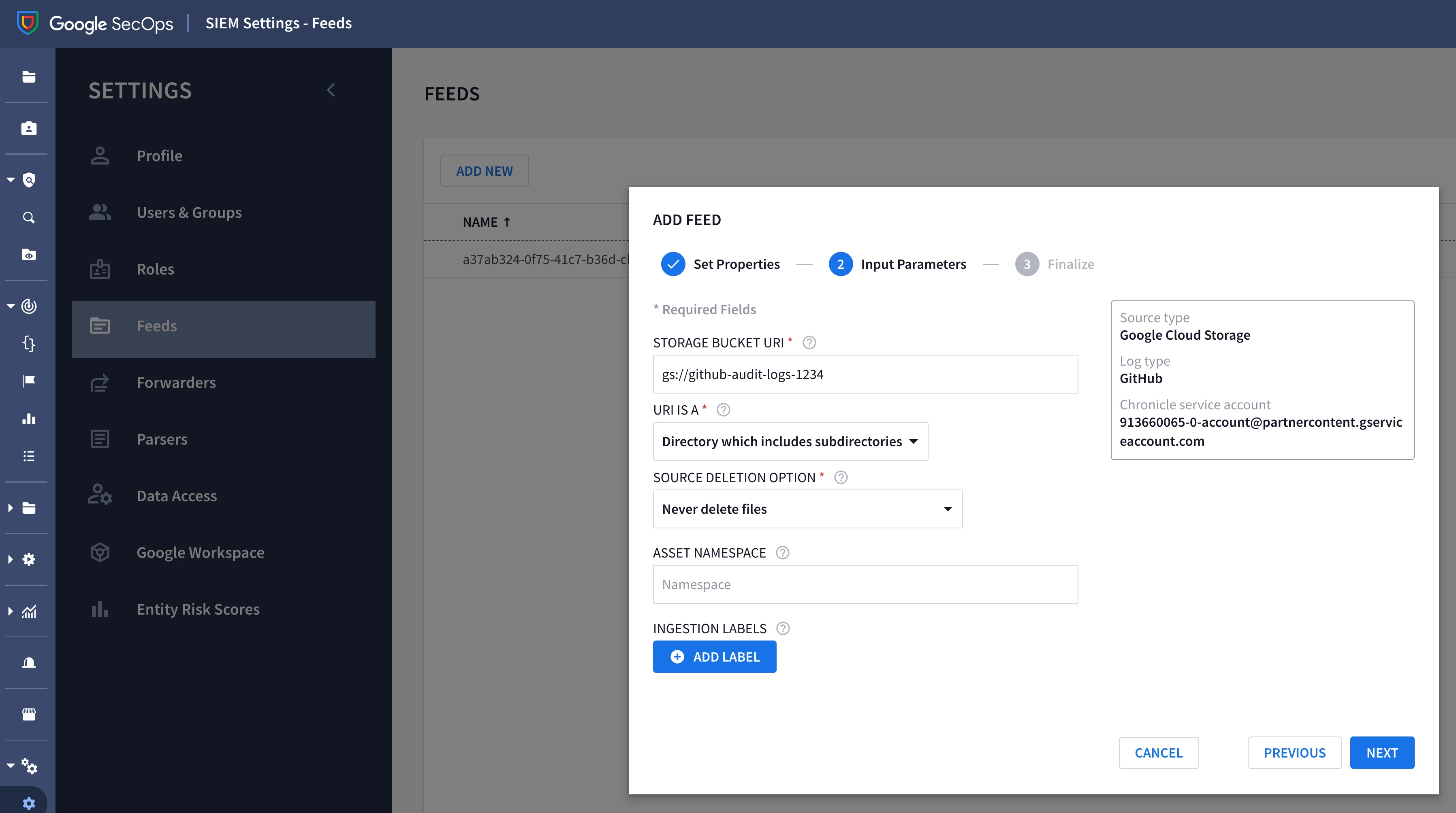Open Google Workspace settings
1456x813 pixels.
click(223, 553)
